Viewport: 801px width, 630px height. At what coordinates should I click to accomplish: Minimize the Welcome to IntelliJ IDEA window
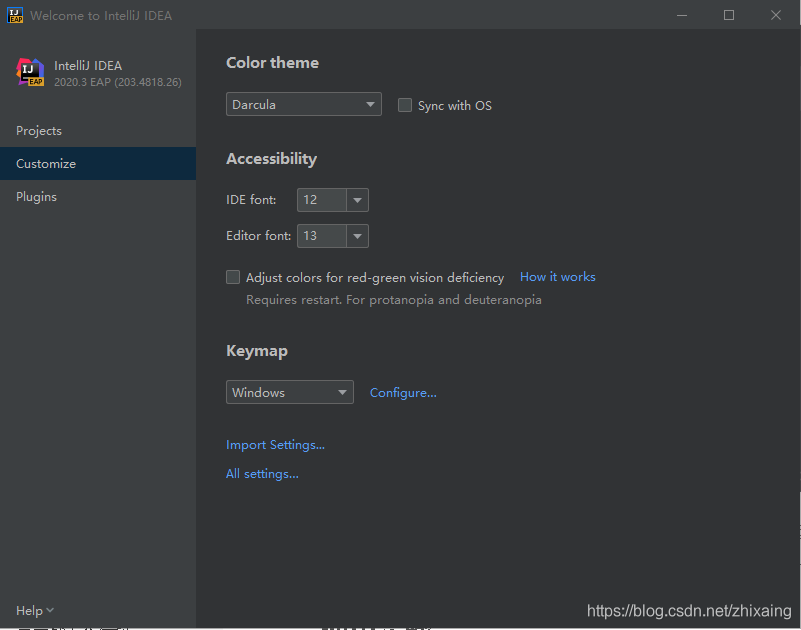click(682, 15)
